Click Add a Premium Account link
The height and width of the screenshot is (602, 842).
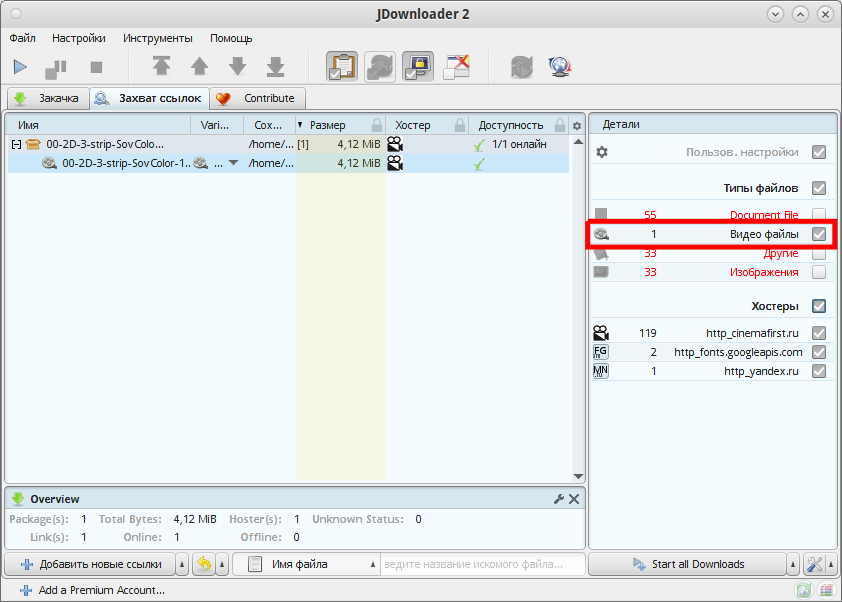[92, 590]
